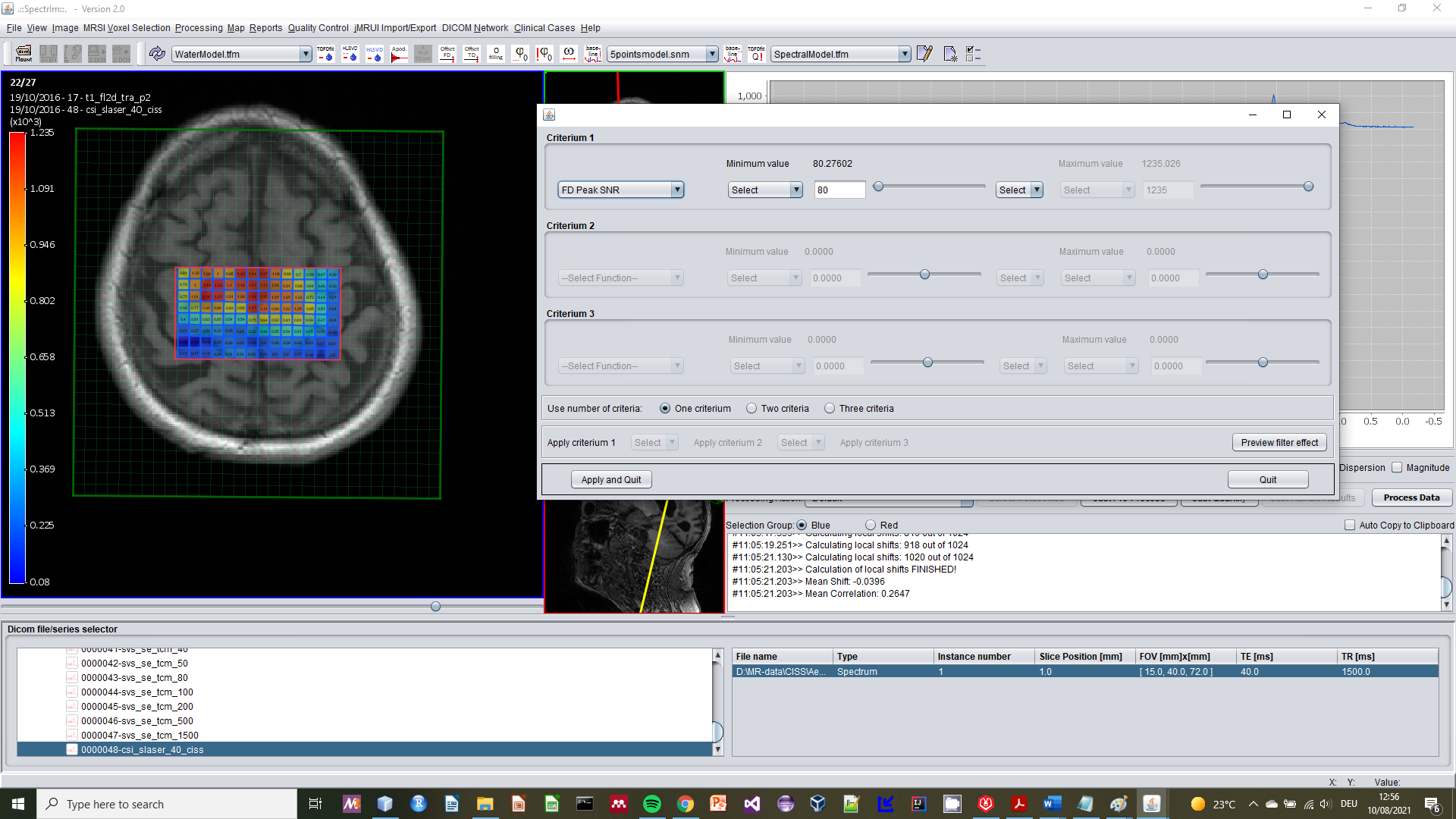Select the Red selection group
Image resolution: width=1456 pixels, height=819 pixels.
coord(871,525)
